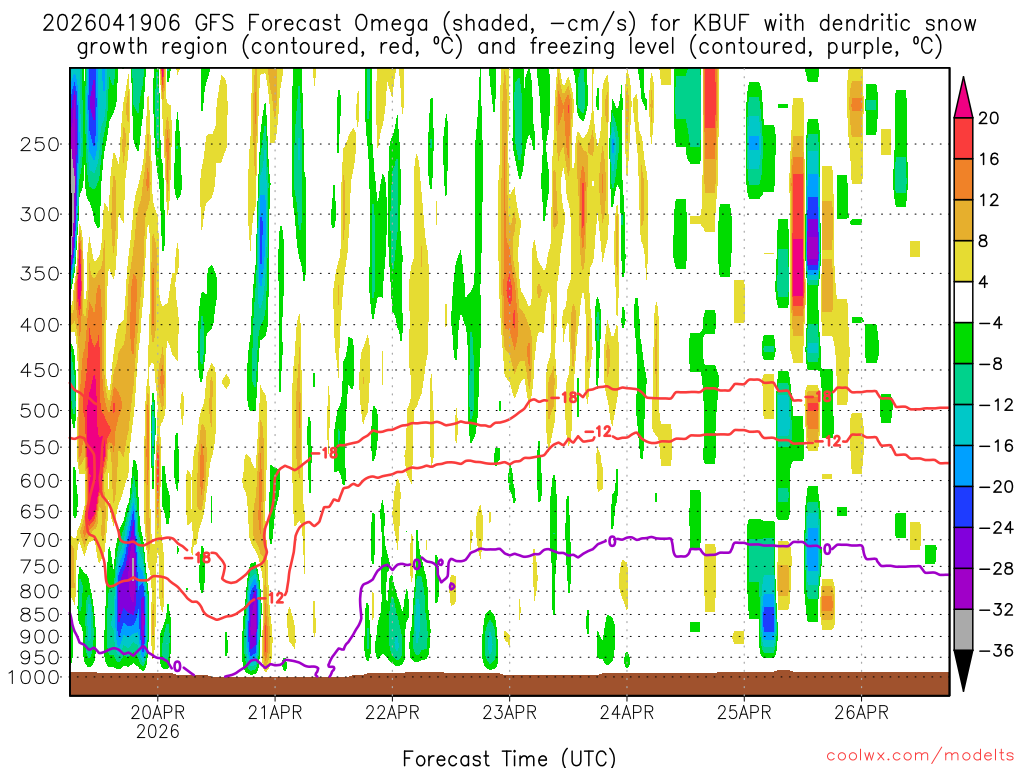Click the 26APR time axis label
This screenshot has height=768, width=1024.
(x=861, y=712)
